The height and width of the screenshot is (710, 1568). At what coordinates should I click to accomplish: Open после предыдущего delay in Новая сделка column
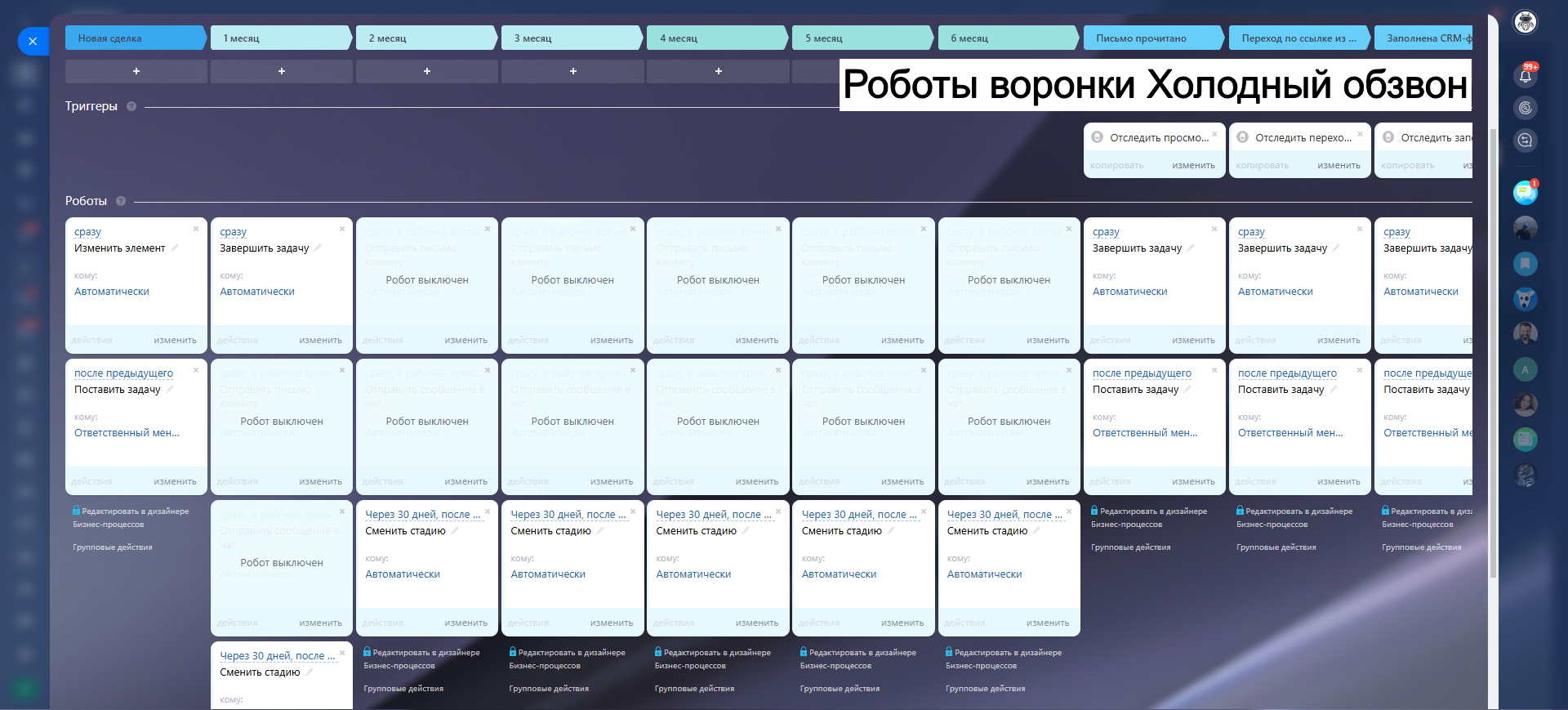pyautogui.click(x=123, y=373)
